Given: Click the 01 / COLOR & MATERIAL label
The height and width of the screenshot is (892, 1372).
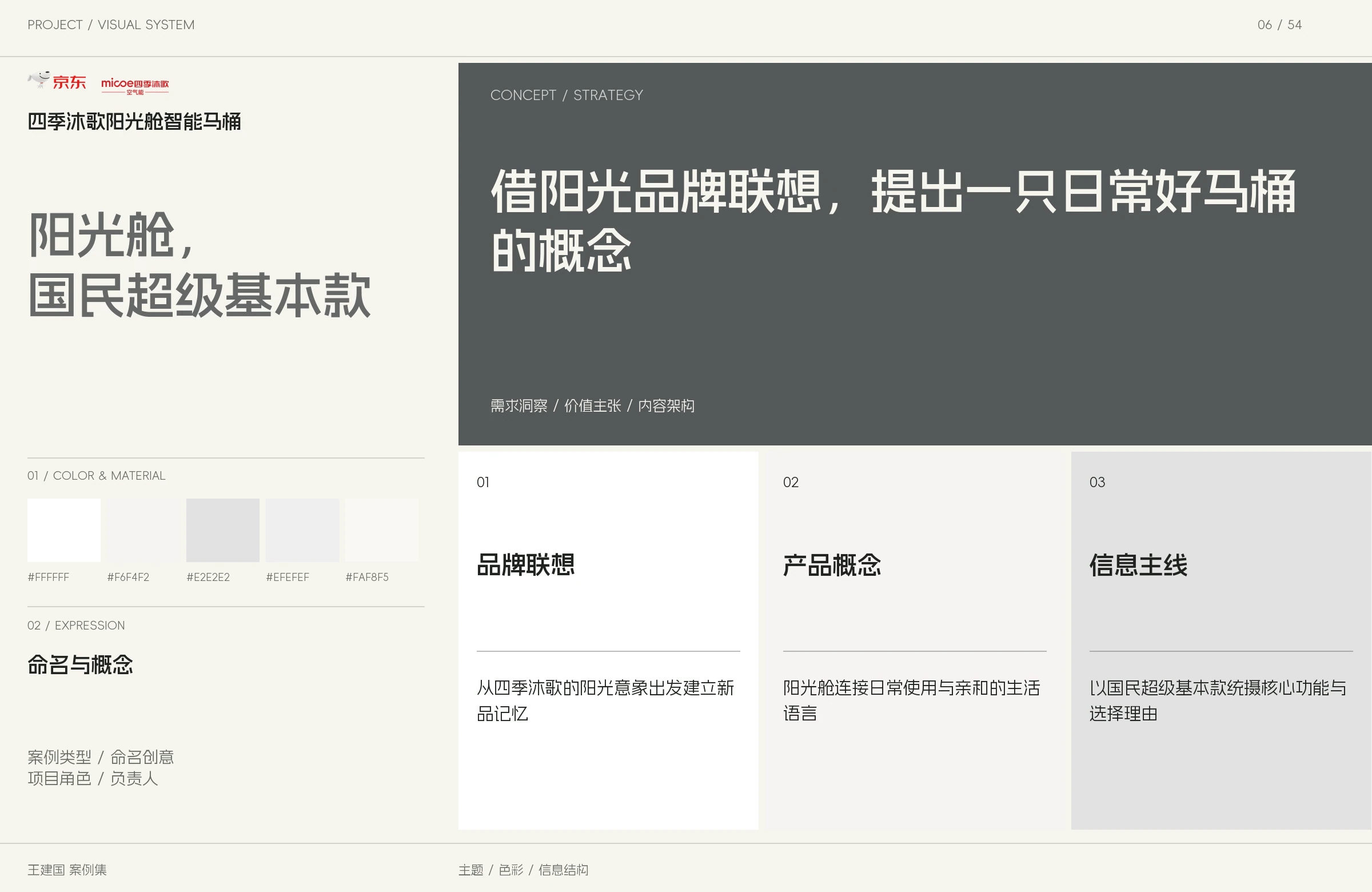Looking at the screenshot, I should pyautogui.click(x=96, y=476).
